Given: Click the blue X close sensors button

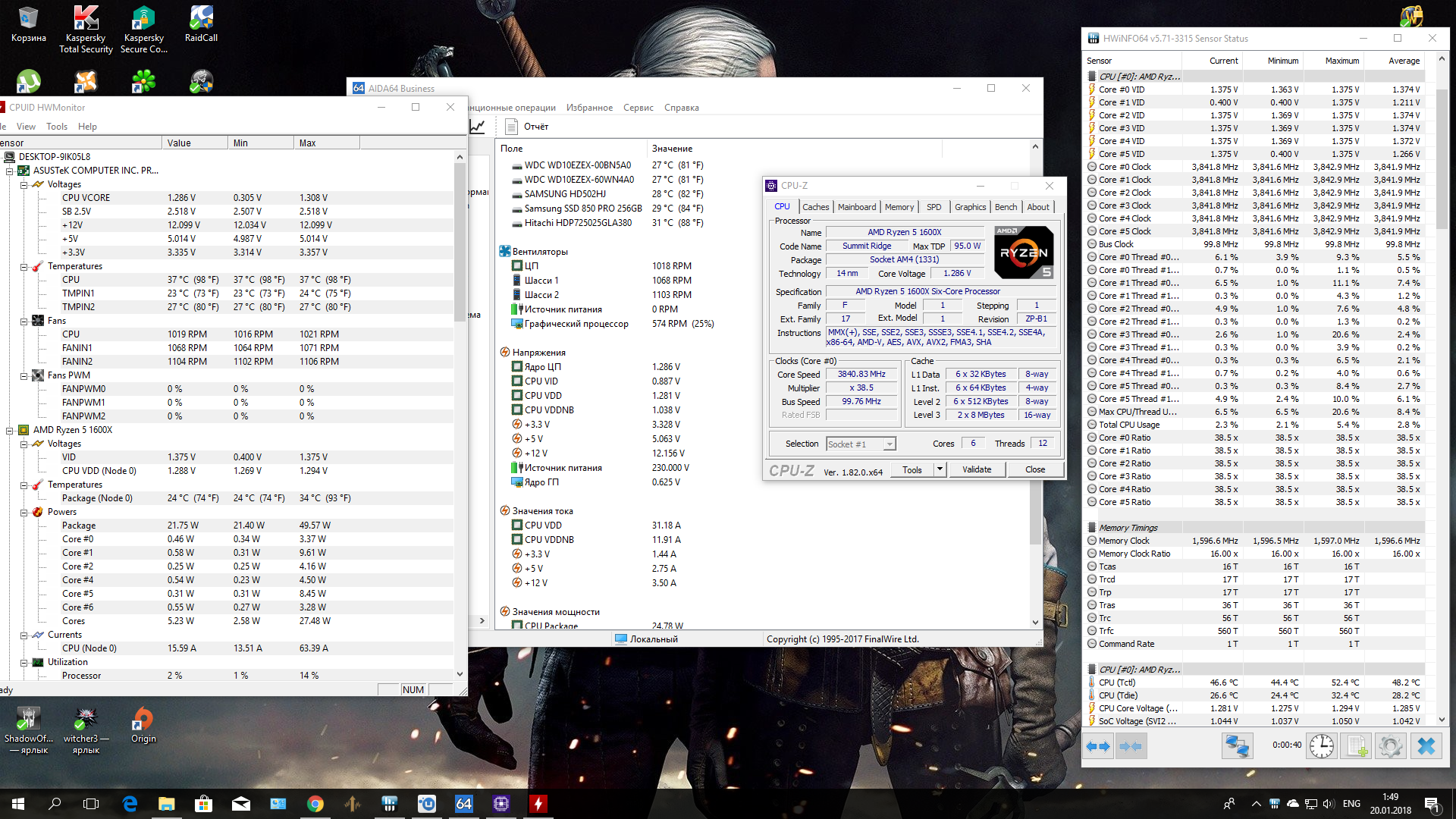Looking at the screenshot, I should pos(1426,746).
